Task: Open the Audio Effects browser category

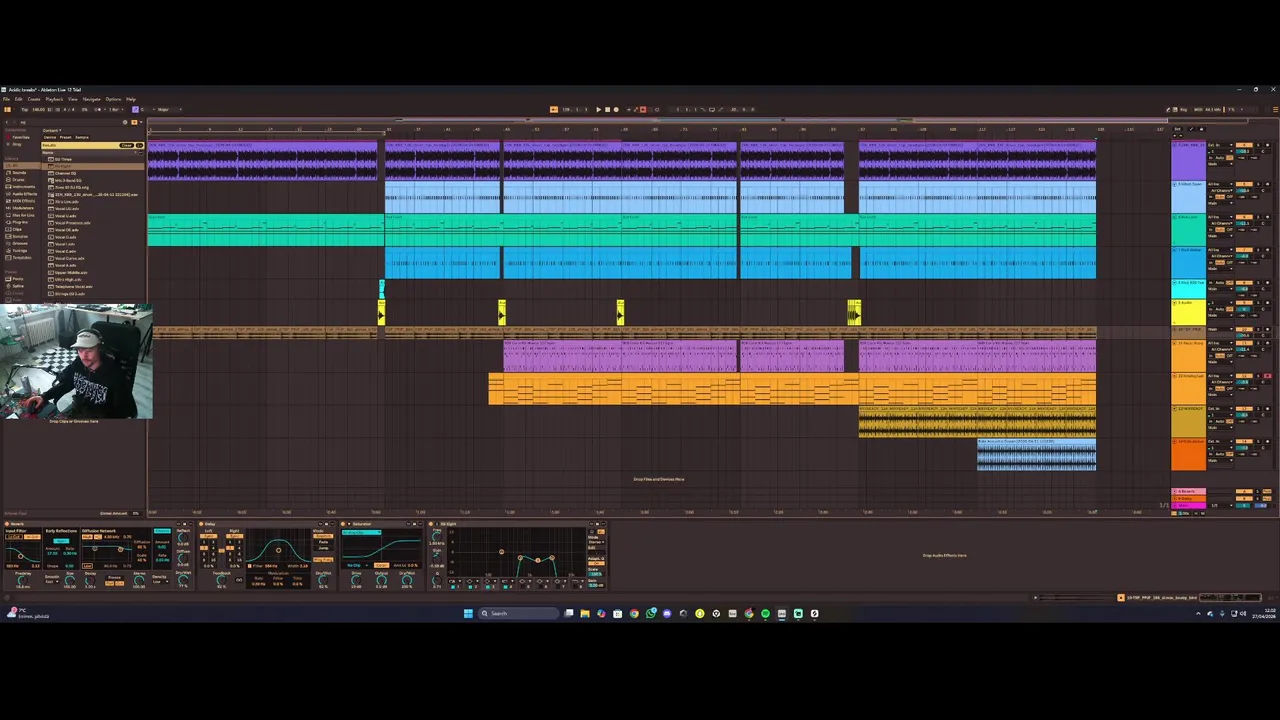Action: click(x=22, y=194)
